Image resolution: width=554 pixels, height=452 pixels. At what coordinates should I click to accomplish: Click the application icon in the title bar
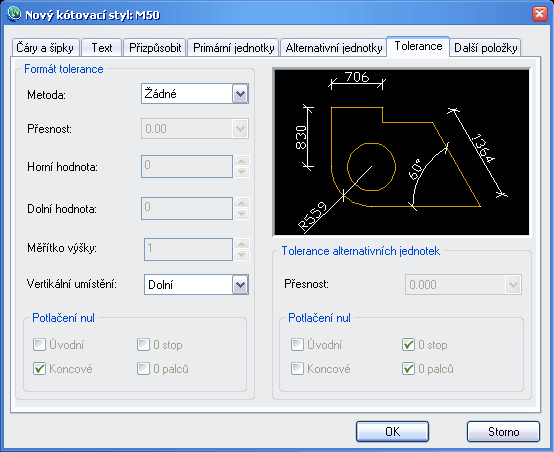(14, 14)
